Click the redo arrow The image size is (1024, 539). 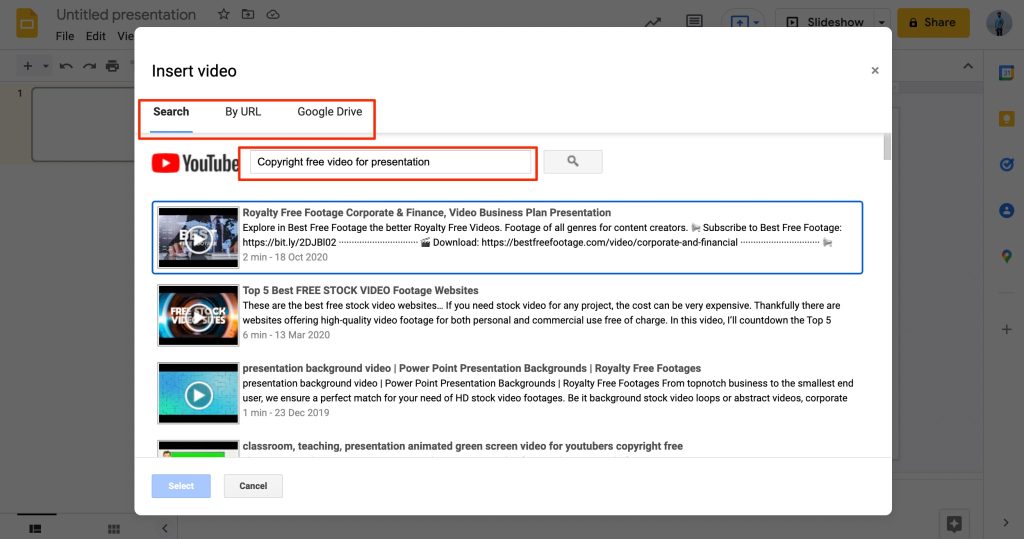(x=89, y=66)
